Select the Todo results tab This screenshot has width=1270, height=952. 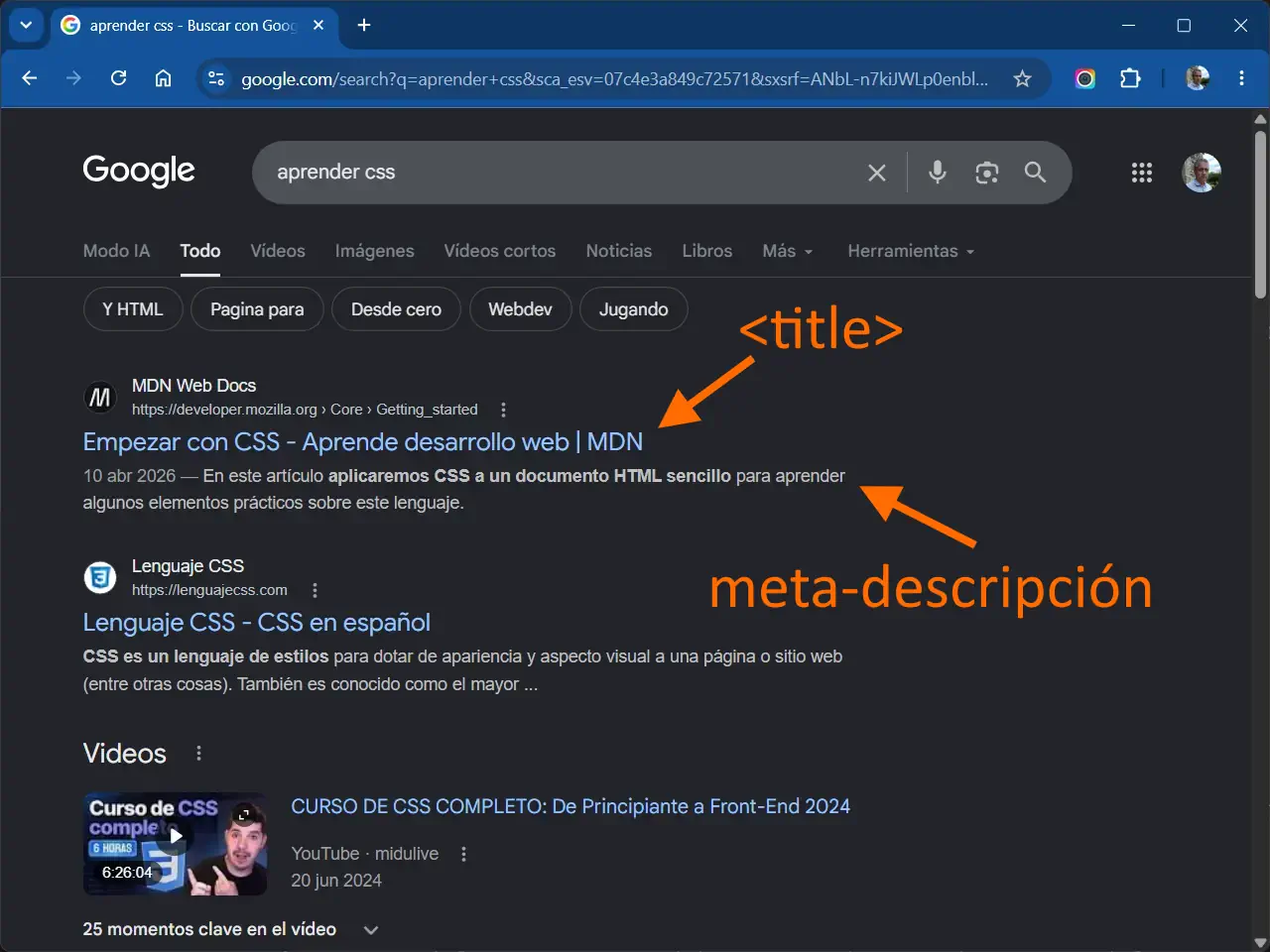(x=200, y=251)
